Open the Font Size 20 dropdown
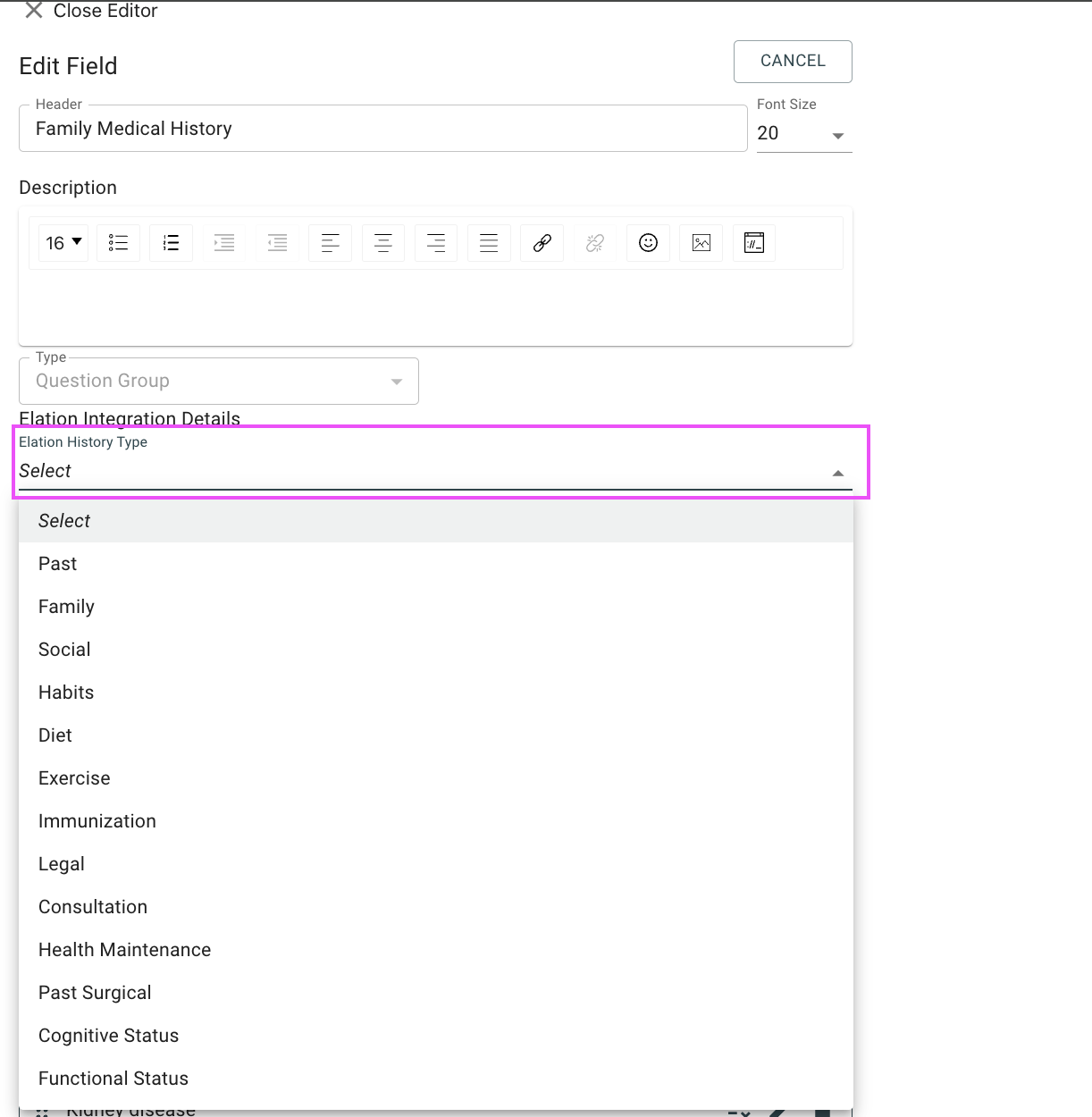The height and width of the screenshot is (1117, 1092). 804,133
